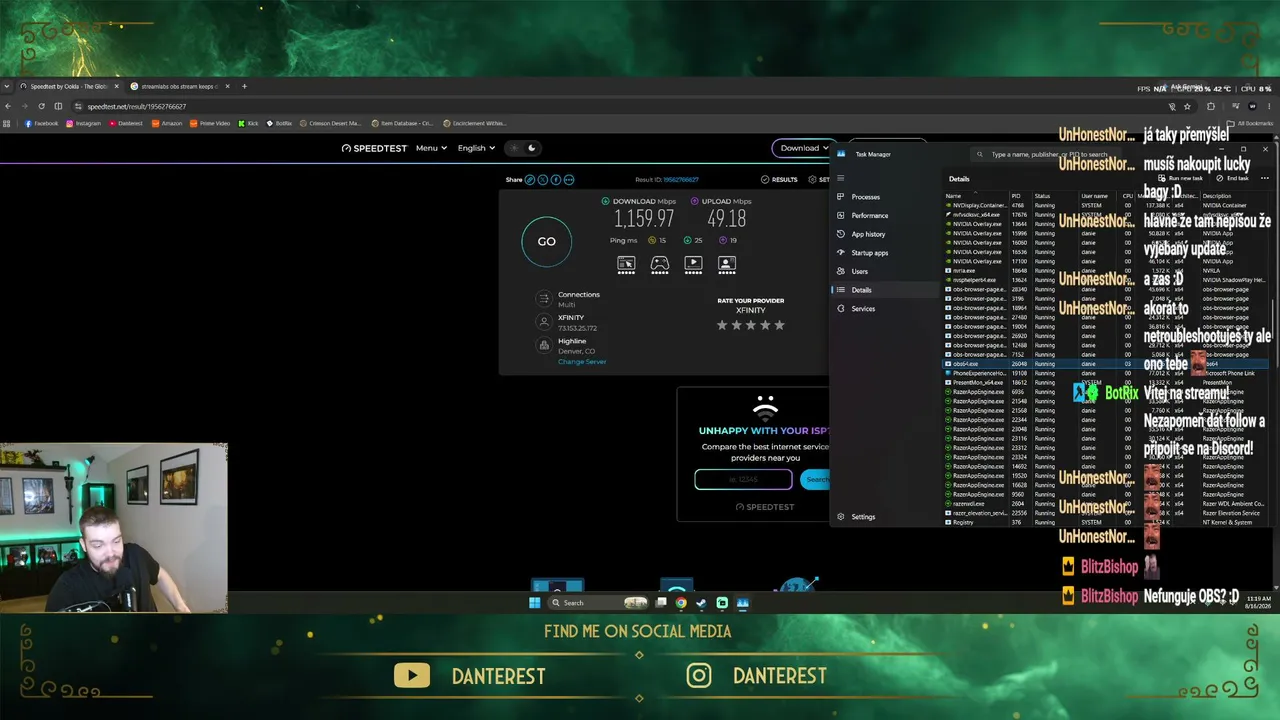The image size is (1280, 720).
Task: Click the web browsing experience rating icon
Action: (x=626, y=264)
